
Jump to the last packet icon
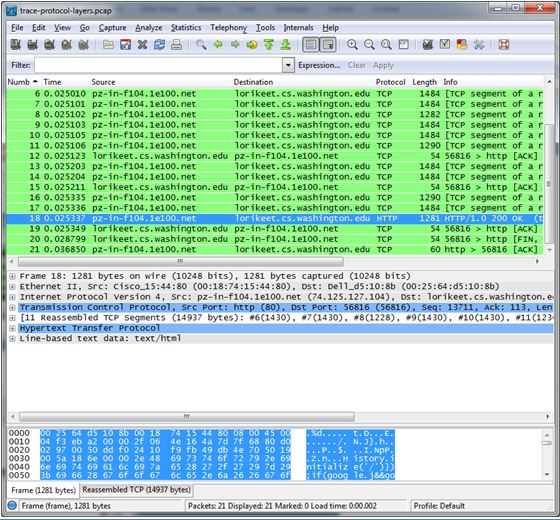click(285, 45)
